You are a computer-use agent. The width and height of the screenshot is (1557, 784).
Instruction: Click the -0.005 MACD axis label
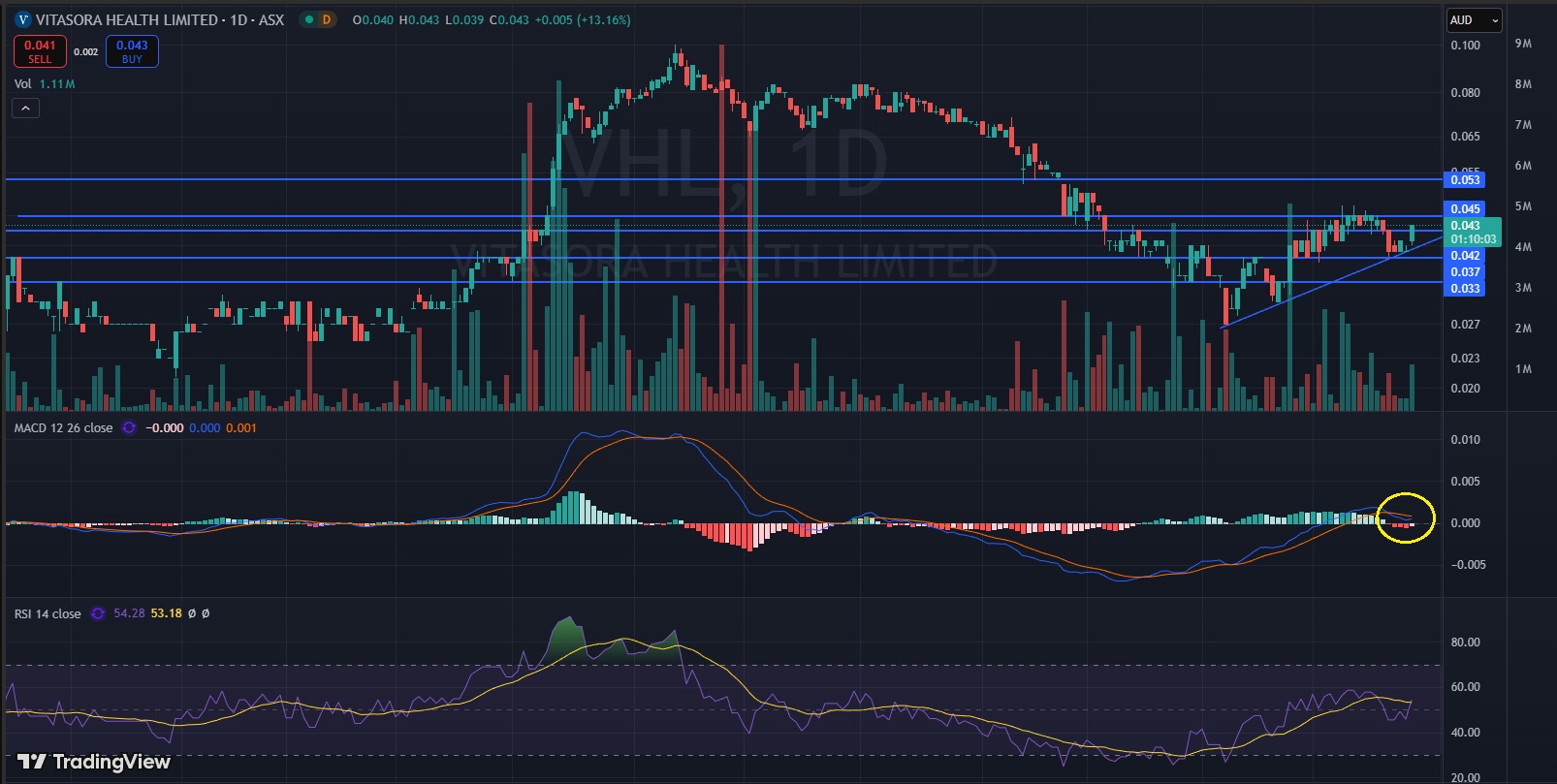pyautogui.click(x=1468, y=565)
